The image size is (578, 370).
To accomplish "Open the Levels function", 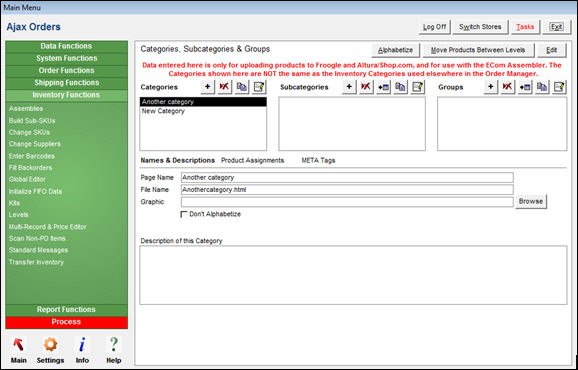I will tap(18, 215).
